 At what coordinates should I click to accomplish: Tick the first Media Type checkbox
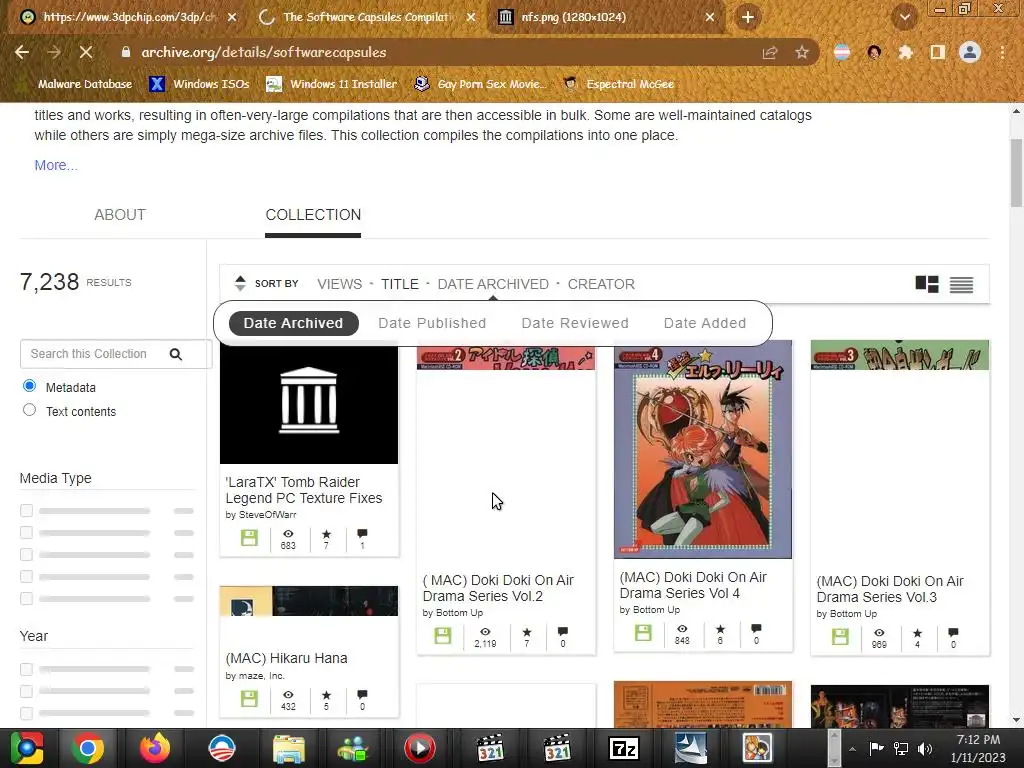click(26, 511)
